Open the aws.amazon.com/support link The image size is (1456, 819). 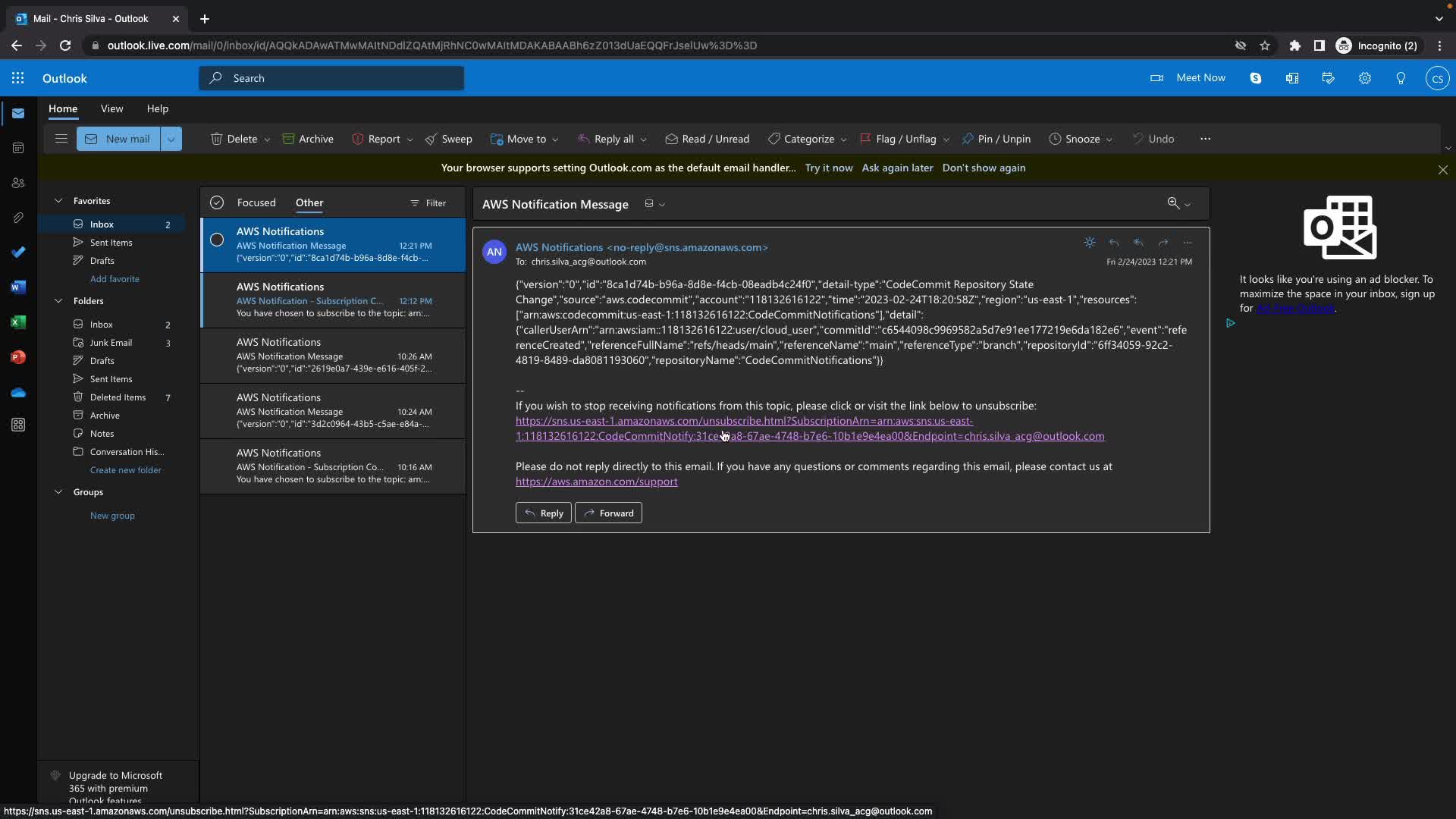click(x=596, y=482)
